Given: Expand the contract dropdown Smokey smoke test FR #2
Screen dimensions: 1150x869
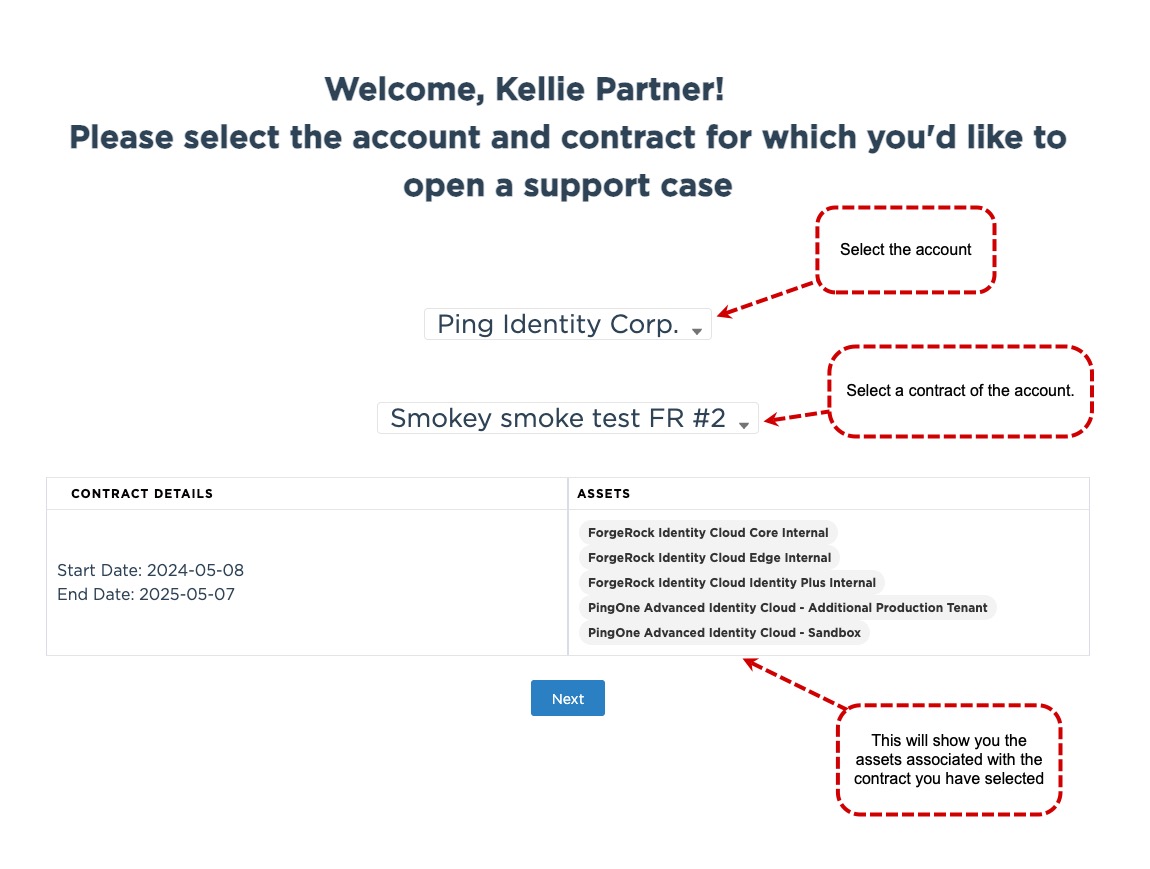Looking at the screenshot, I should click(567, 417).
